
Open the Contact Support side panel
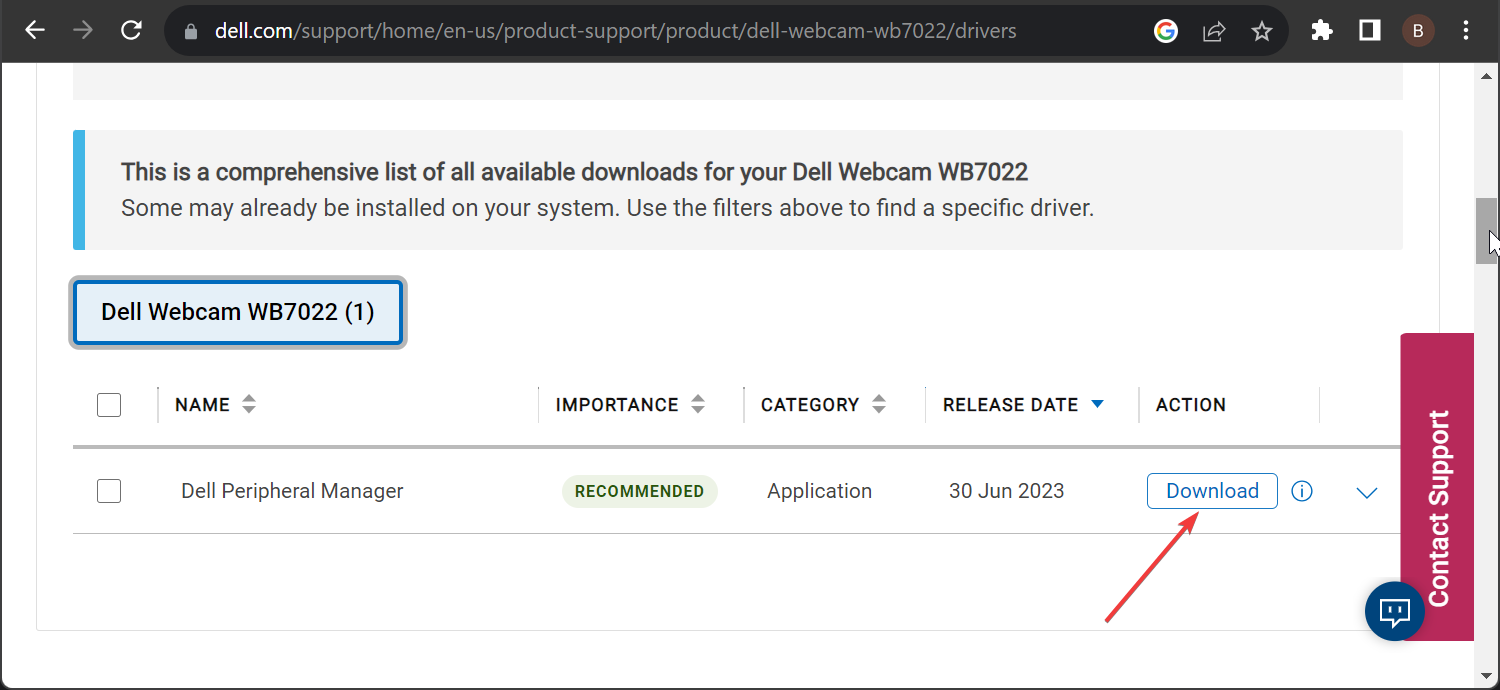click(x=1438, y=486)
